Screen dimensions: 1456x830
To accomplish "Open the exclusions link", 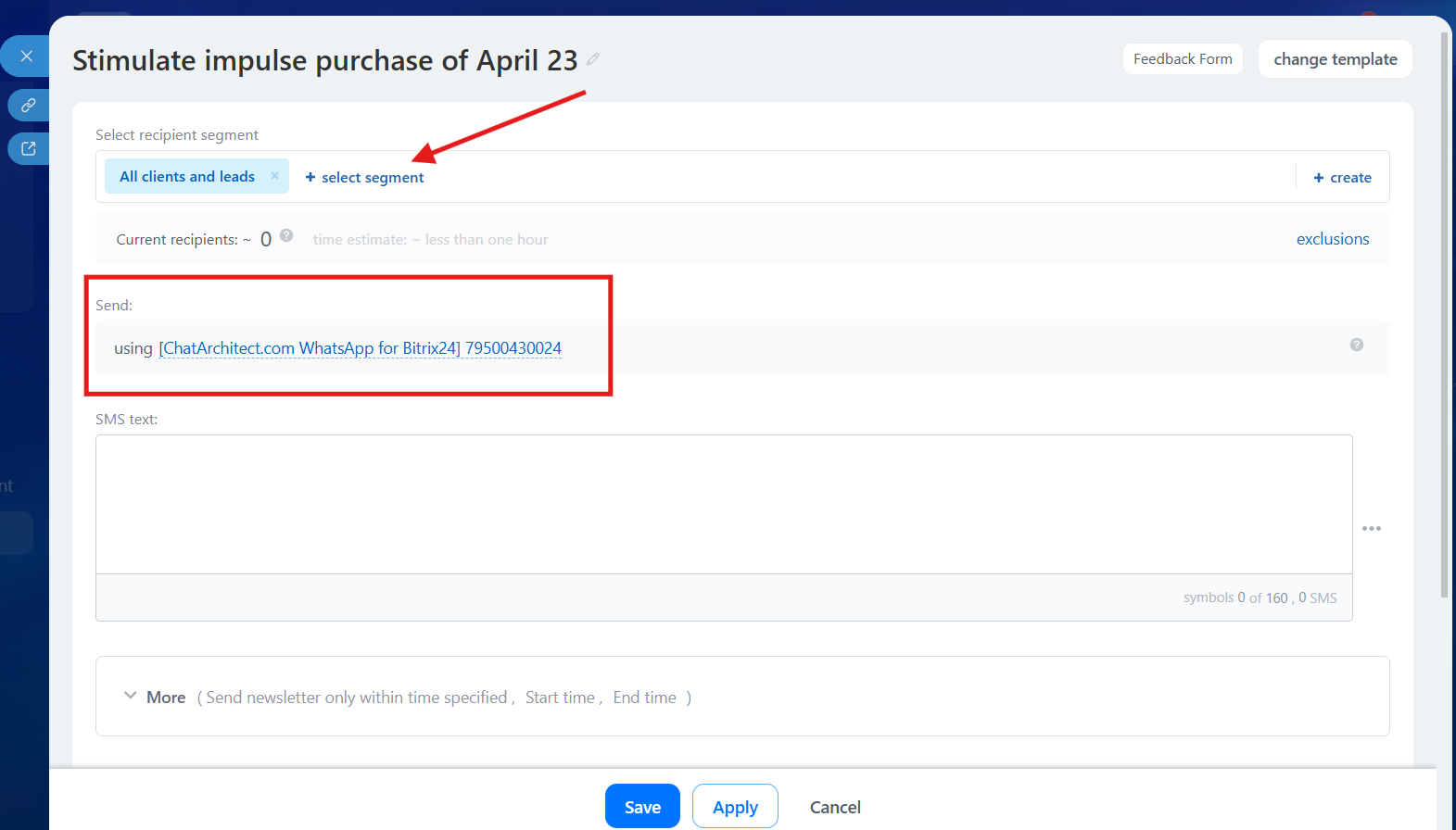I will 1332,239.
